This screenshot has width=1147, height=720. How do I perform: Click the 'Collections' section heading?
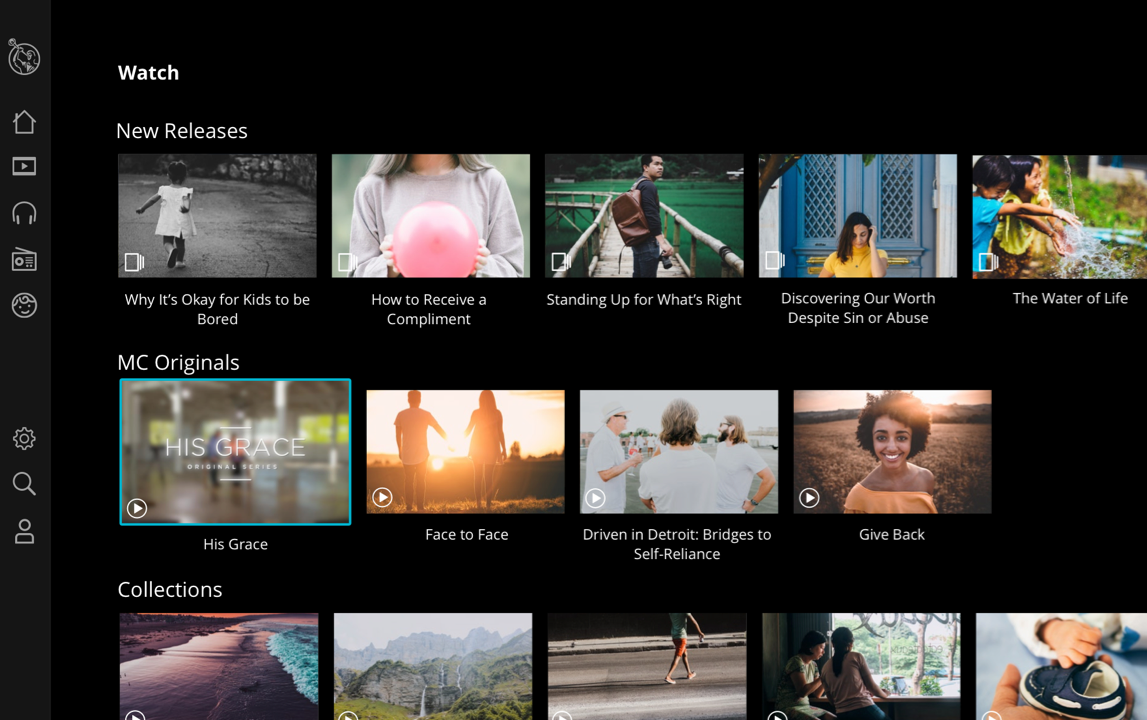click(x=170, y=589)
